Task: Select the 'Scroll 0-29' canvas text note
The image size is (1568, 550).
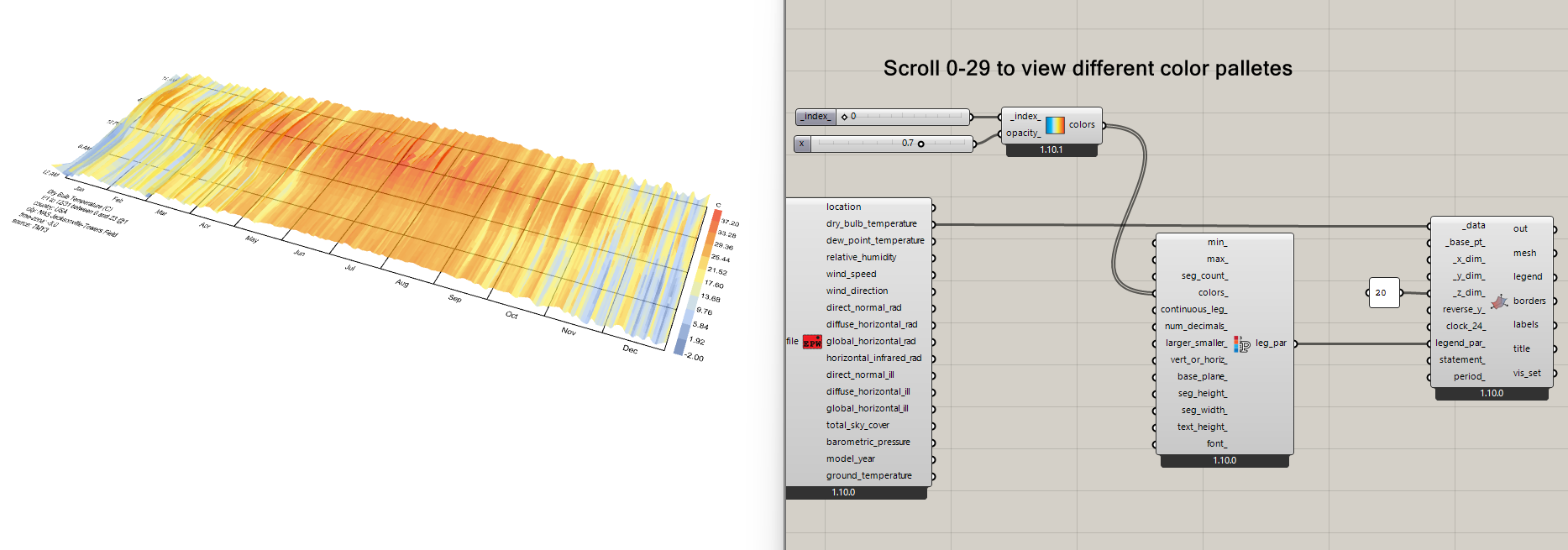Action: click(x=1087, y=69)
